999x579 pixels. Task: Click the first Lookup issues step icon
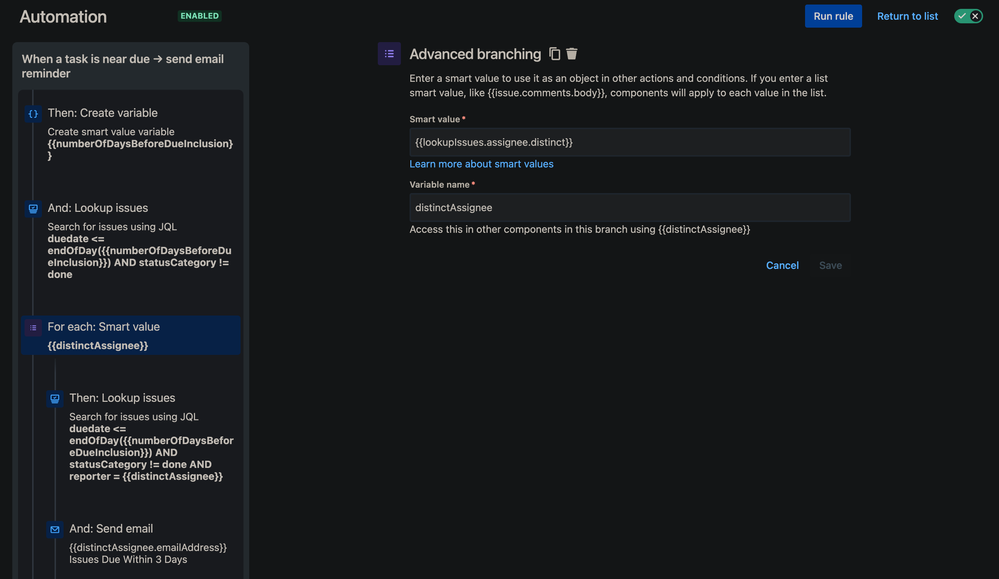pyautogui.click(x=33, y=209)
